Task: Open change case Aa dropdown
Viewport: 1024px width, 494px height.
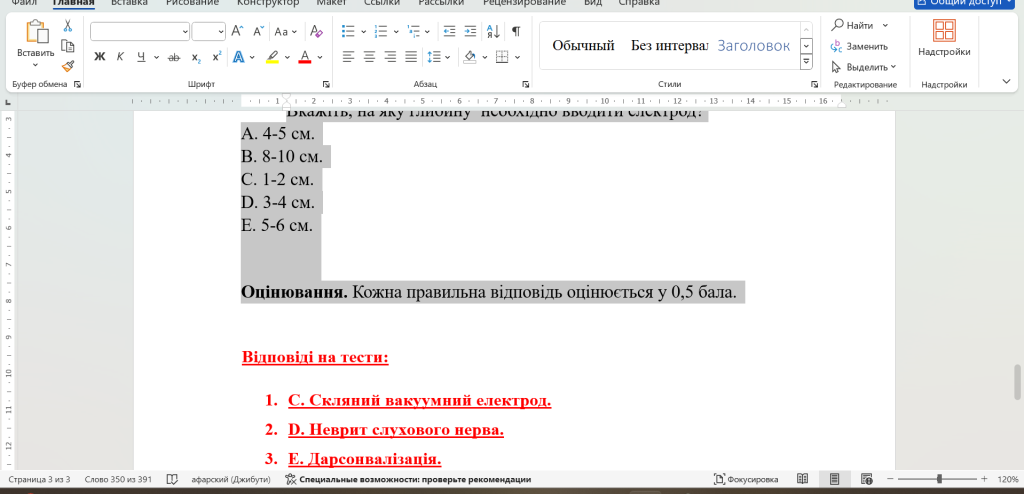Action: [x=285, y=31]
